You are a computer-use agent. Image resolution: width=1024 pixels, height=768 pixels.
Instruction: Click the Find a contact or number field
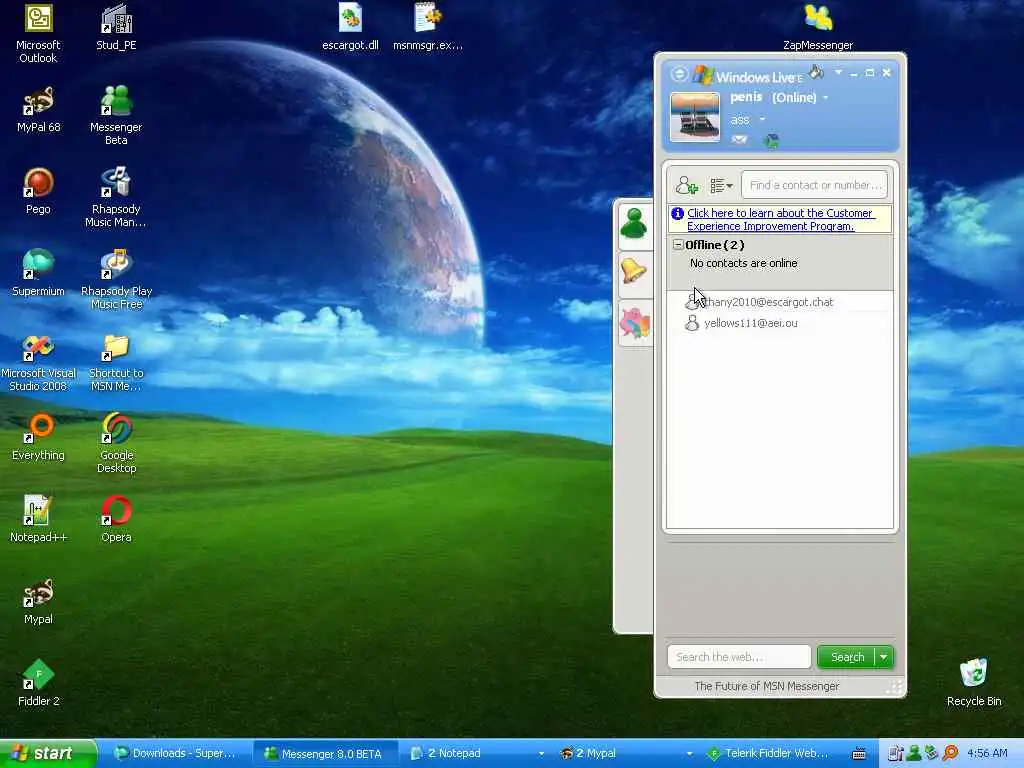point(814,185)
